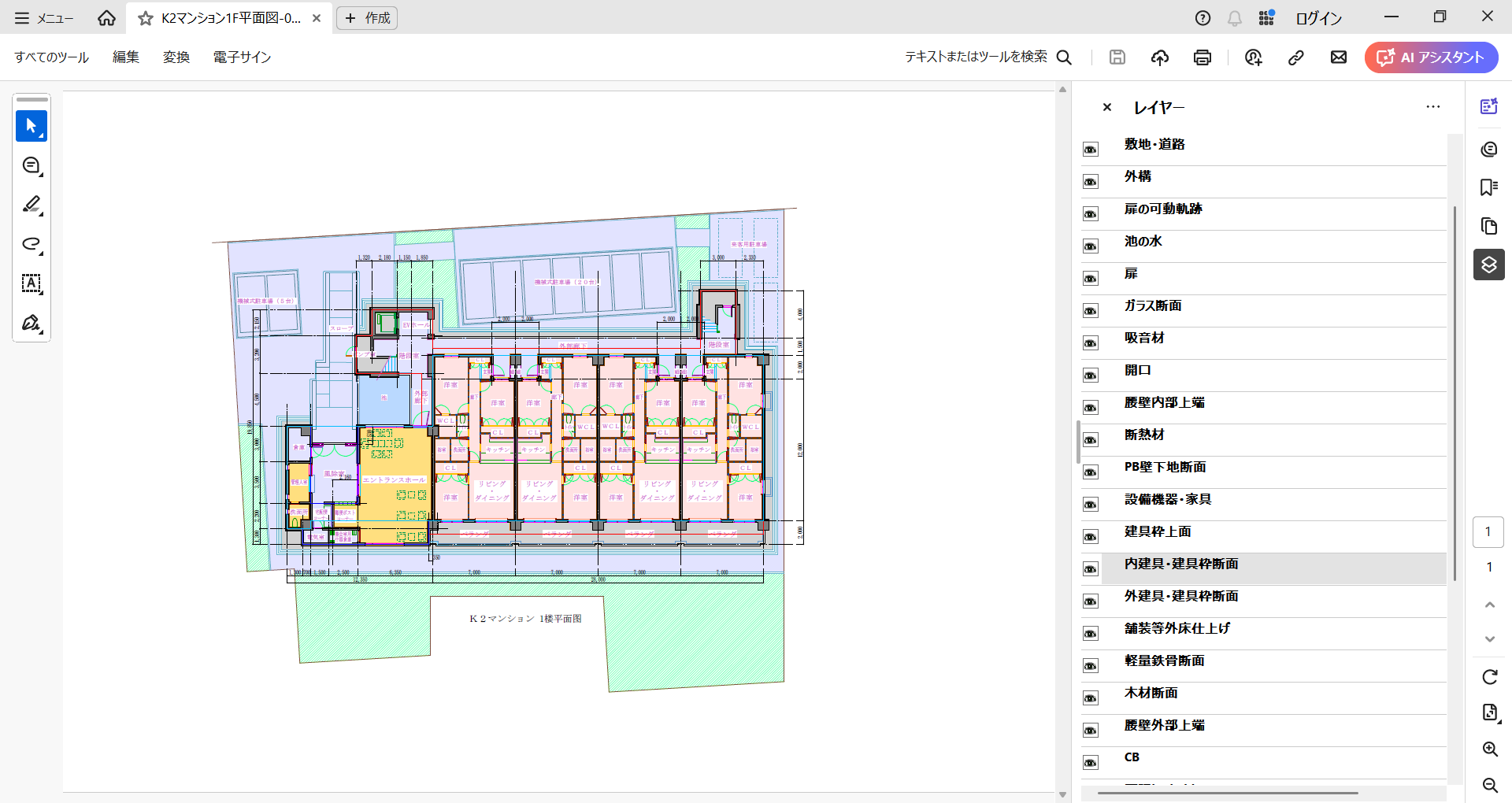Choose the freehand draw lasso tool
Image resolution: width=1512 pixels, height=803 pixels.
click(x=31, y=244)
